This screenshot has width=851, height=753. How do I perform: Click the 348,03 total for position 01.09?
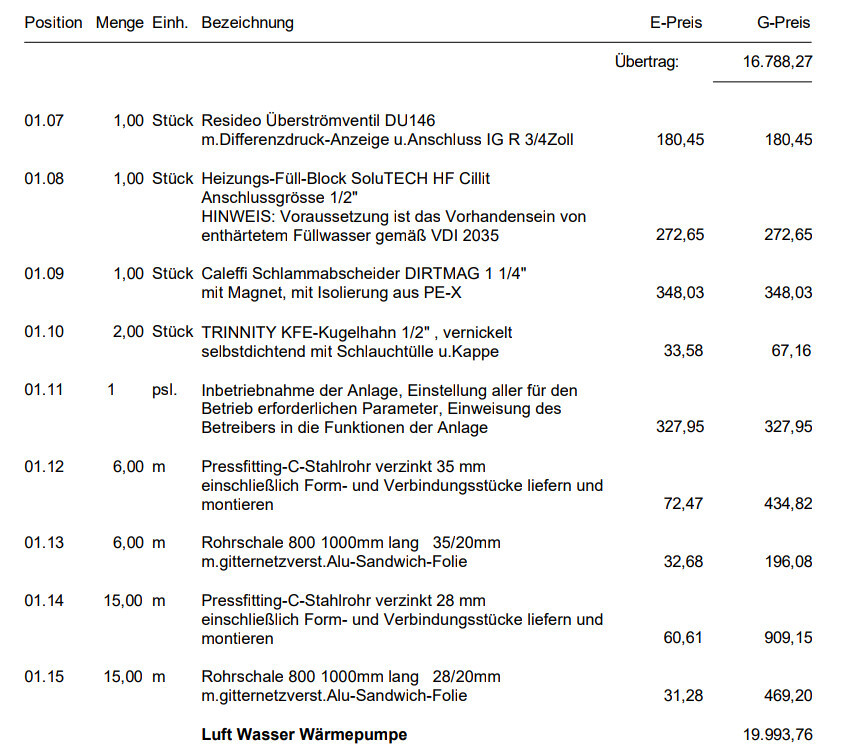click(x=788, y=293)
